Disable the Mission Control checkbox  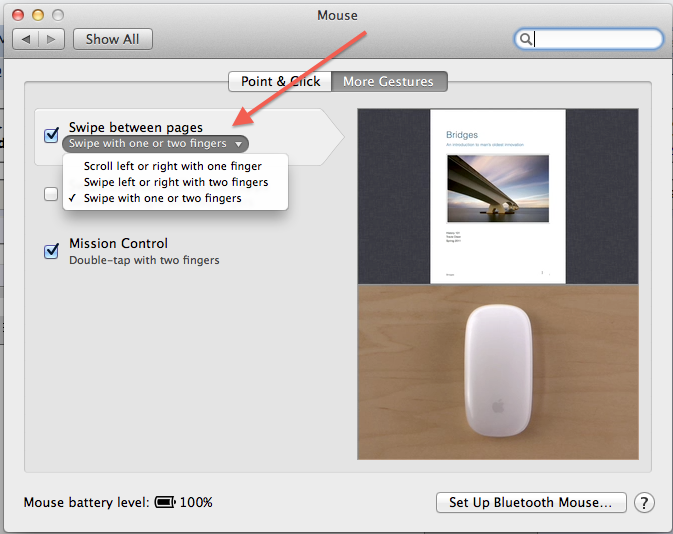pos(51,251)
